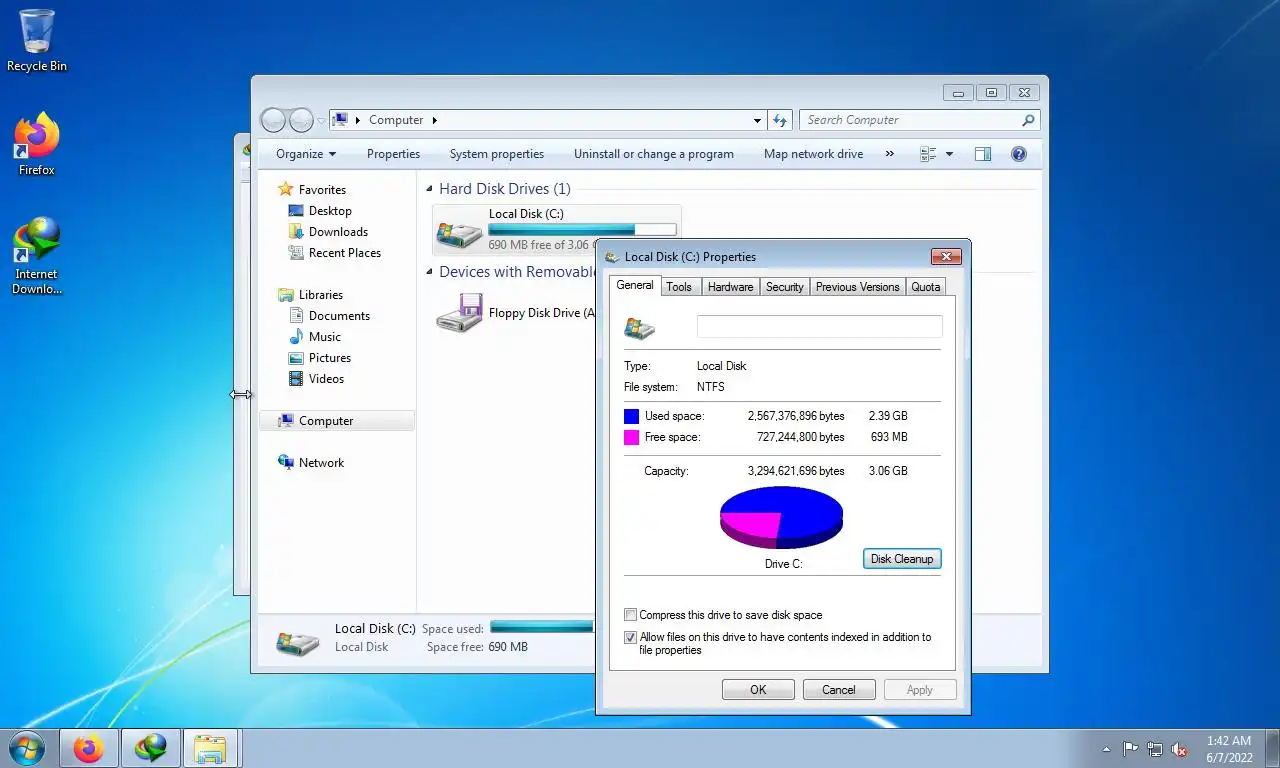This screenshot has width=1280, height=768.
Task: Click the Libraries icon in the navigation pane
Action: 286,295
